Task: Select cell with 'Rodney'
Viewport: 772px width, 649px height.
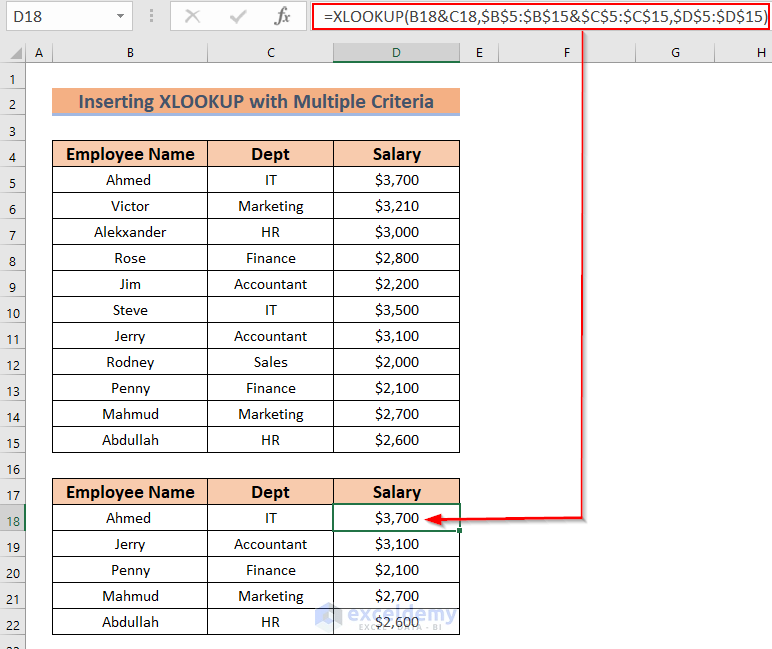Action: click(x=130, y=362)
